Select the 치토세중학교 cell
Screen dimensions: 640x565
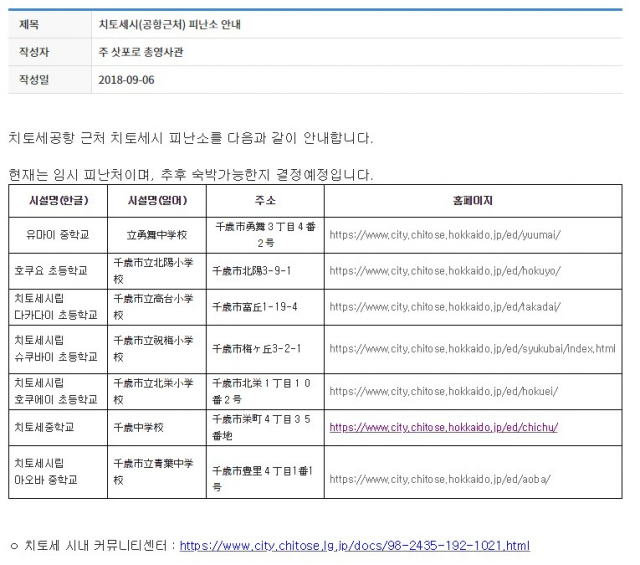(x=58, y=427)
